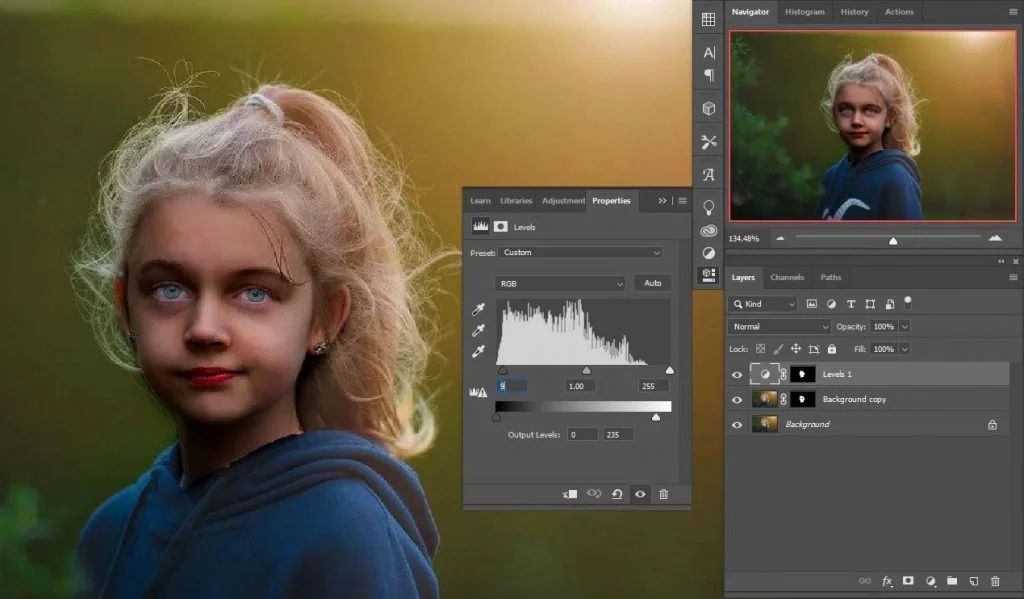Click the Levels histogram icon in Properties
The image size is (1024, 599).
(481, 226)
